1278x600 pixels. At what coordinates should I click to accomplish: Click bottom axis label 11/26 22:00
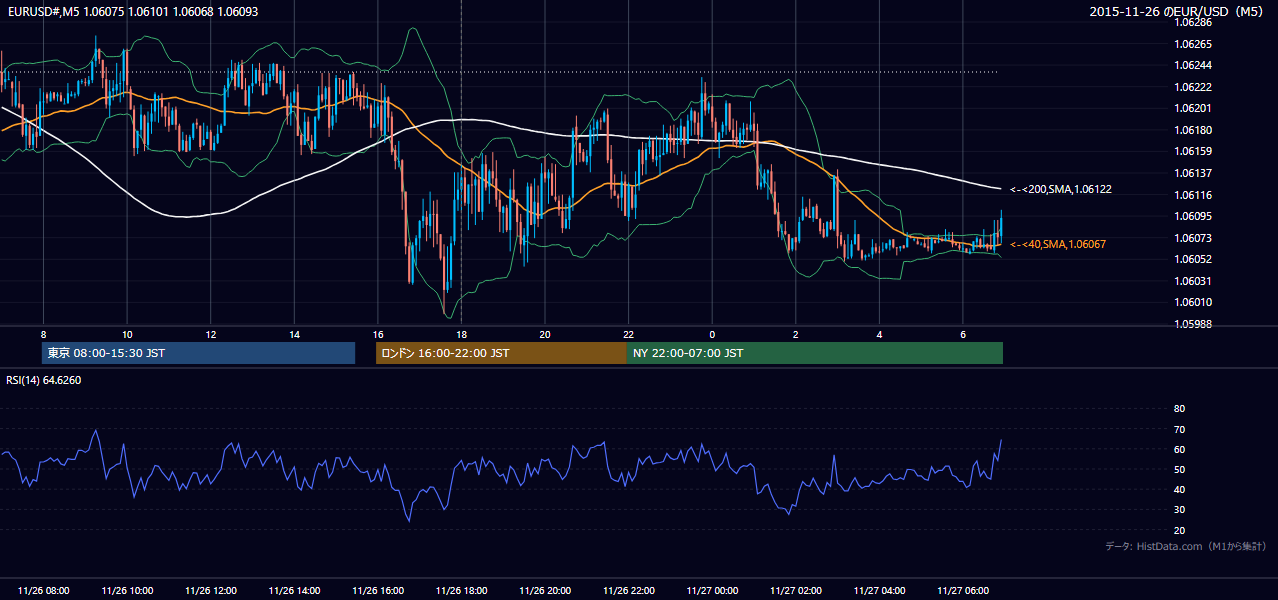click(628, 591)
